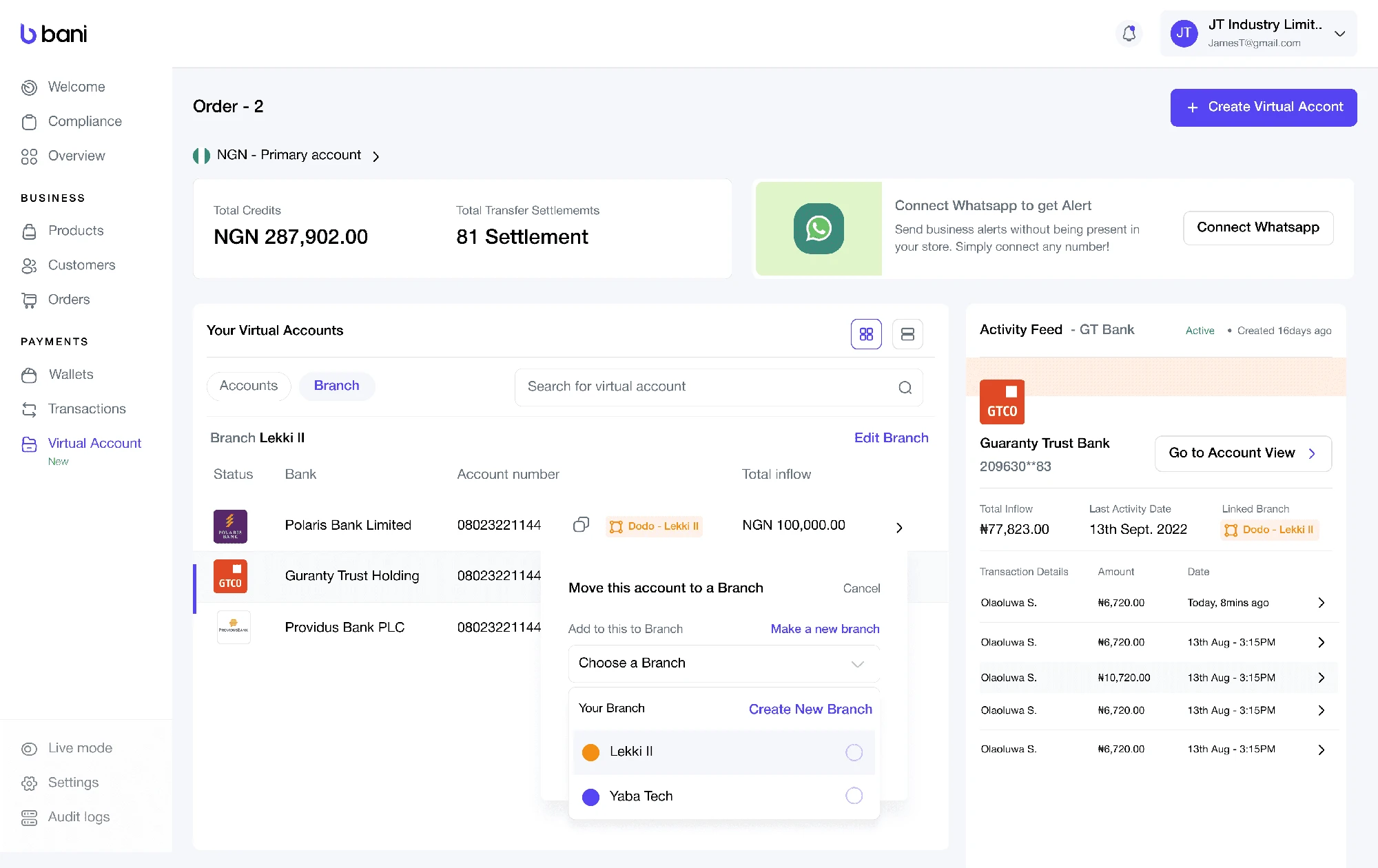Click the Edit Branch link
This screenshot has height=868, width=1378.
[891, 438]
